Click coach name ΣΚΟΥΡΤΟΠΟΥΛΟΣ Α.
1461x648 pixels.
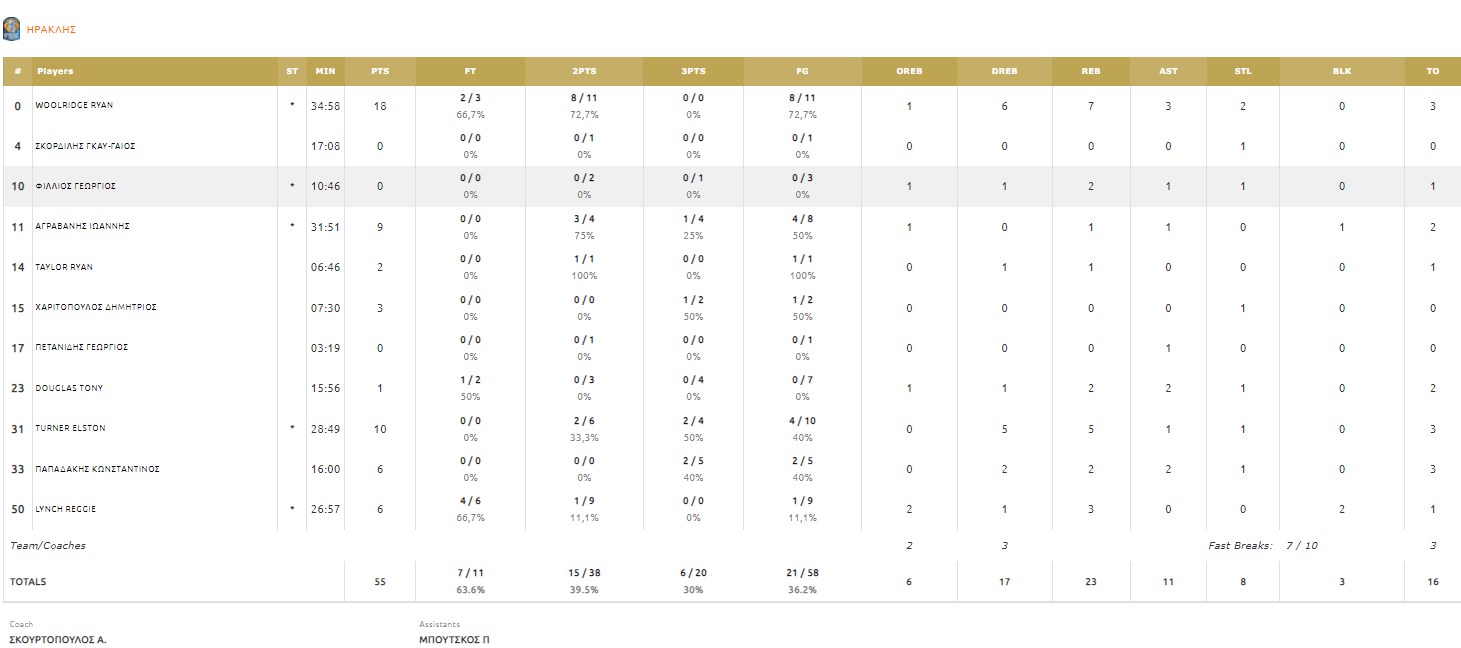click(57, 639)
